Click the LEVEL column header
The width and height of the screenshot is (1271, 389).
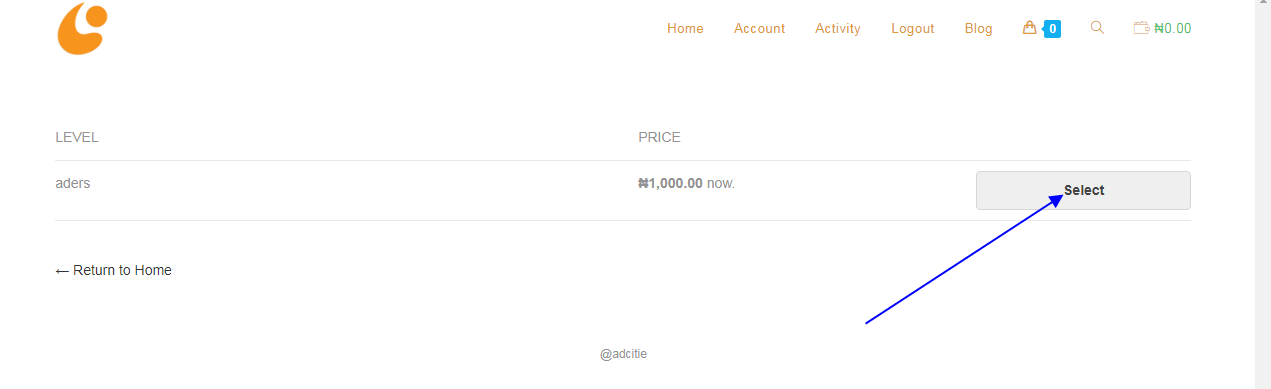tap(77, 137)
